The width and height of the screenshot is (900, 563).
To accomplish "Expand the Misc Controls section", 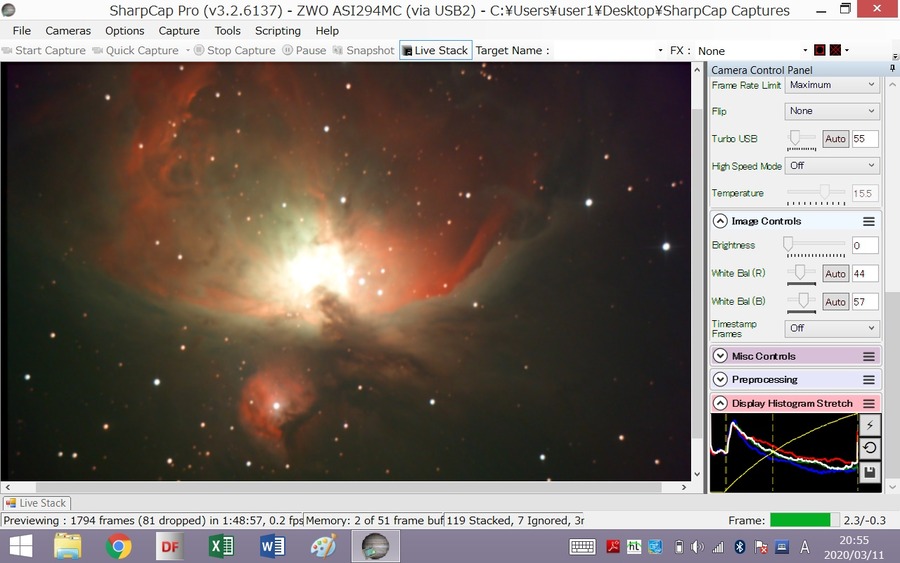I will pyautogui.click(x=720, y=356).
